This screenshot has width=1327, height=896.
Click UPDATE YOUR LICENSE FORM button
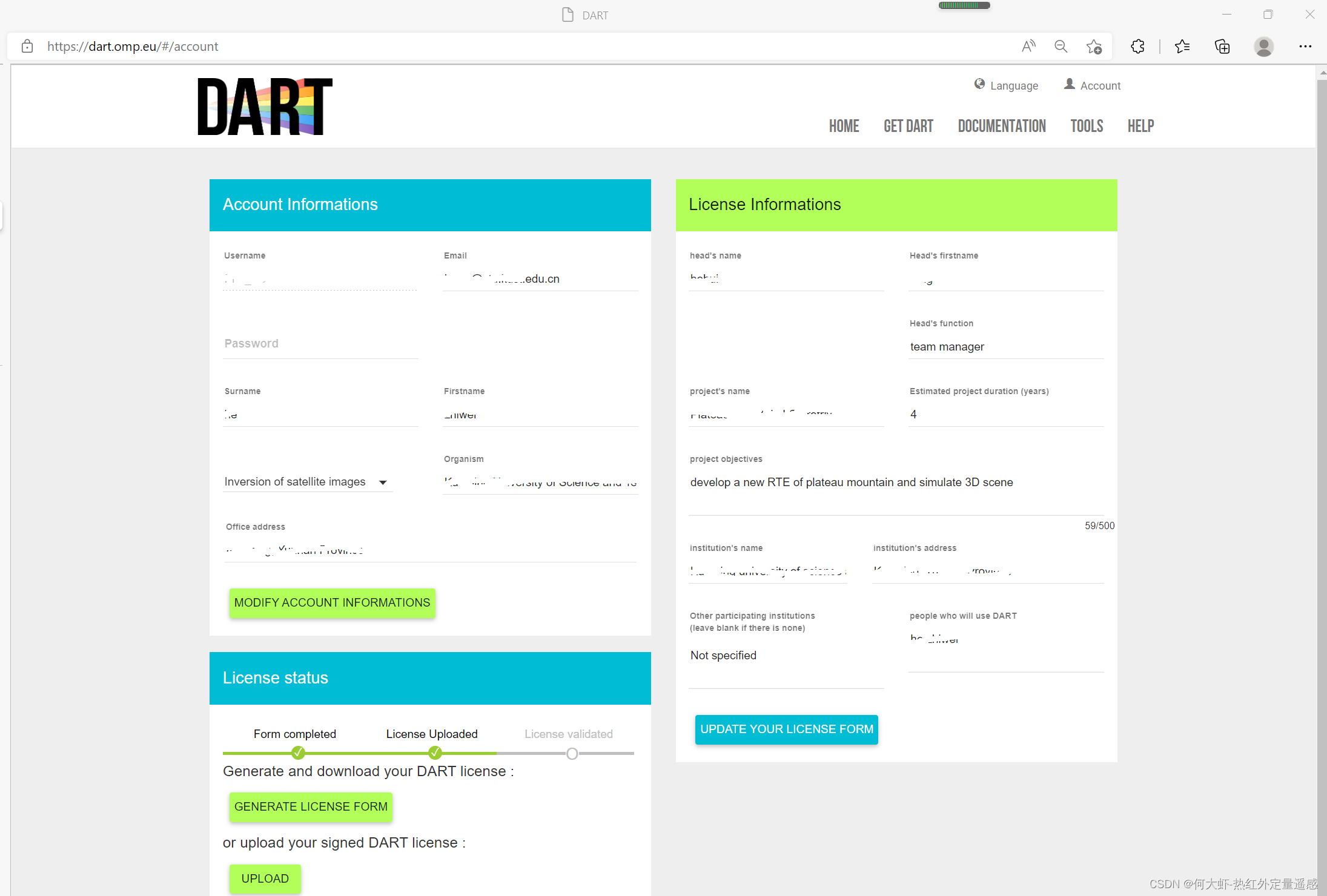pos(786,729)
